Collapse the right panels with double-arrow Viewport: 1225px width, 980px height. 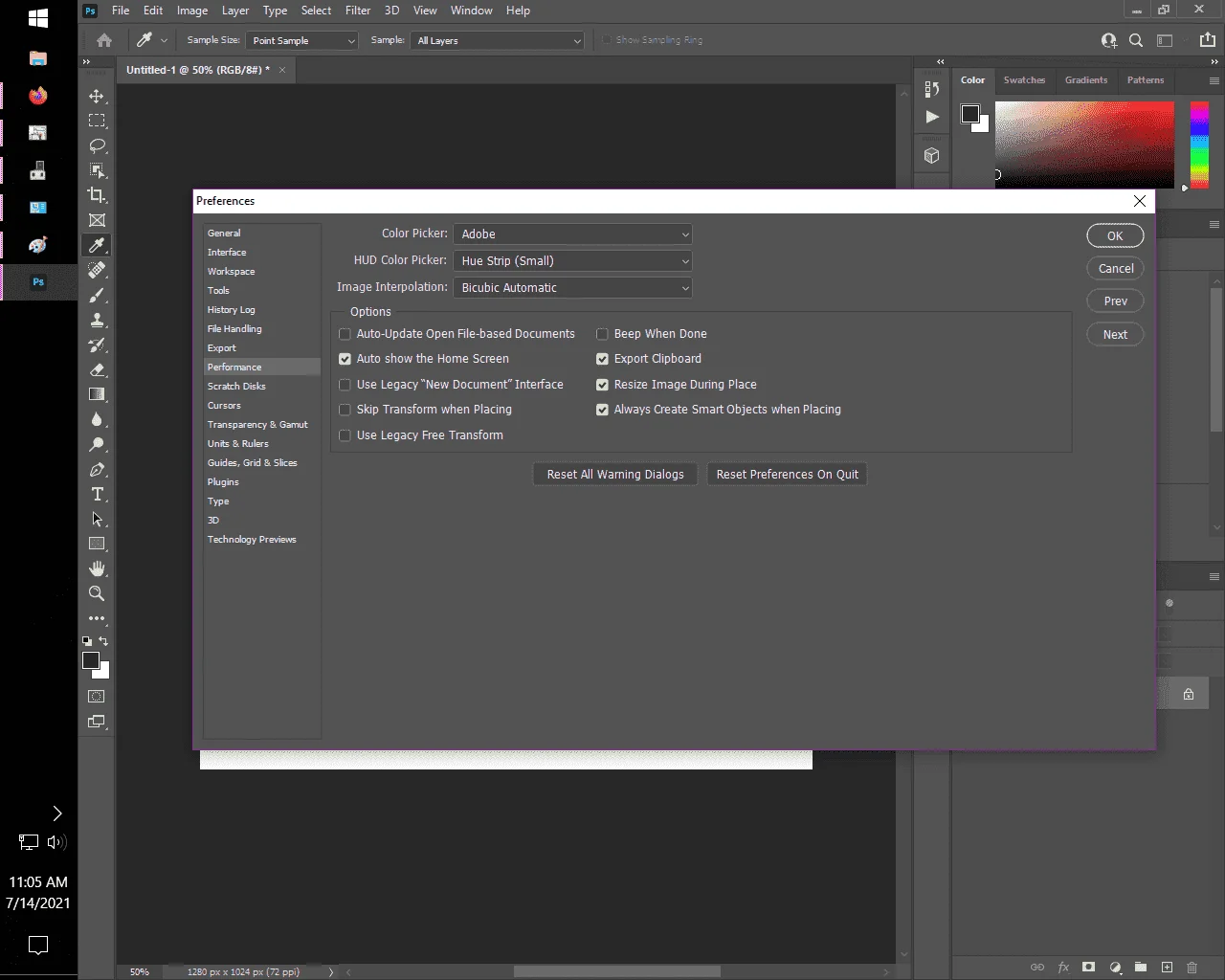point(1214,61)
